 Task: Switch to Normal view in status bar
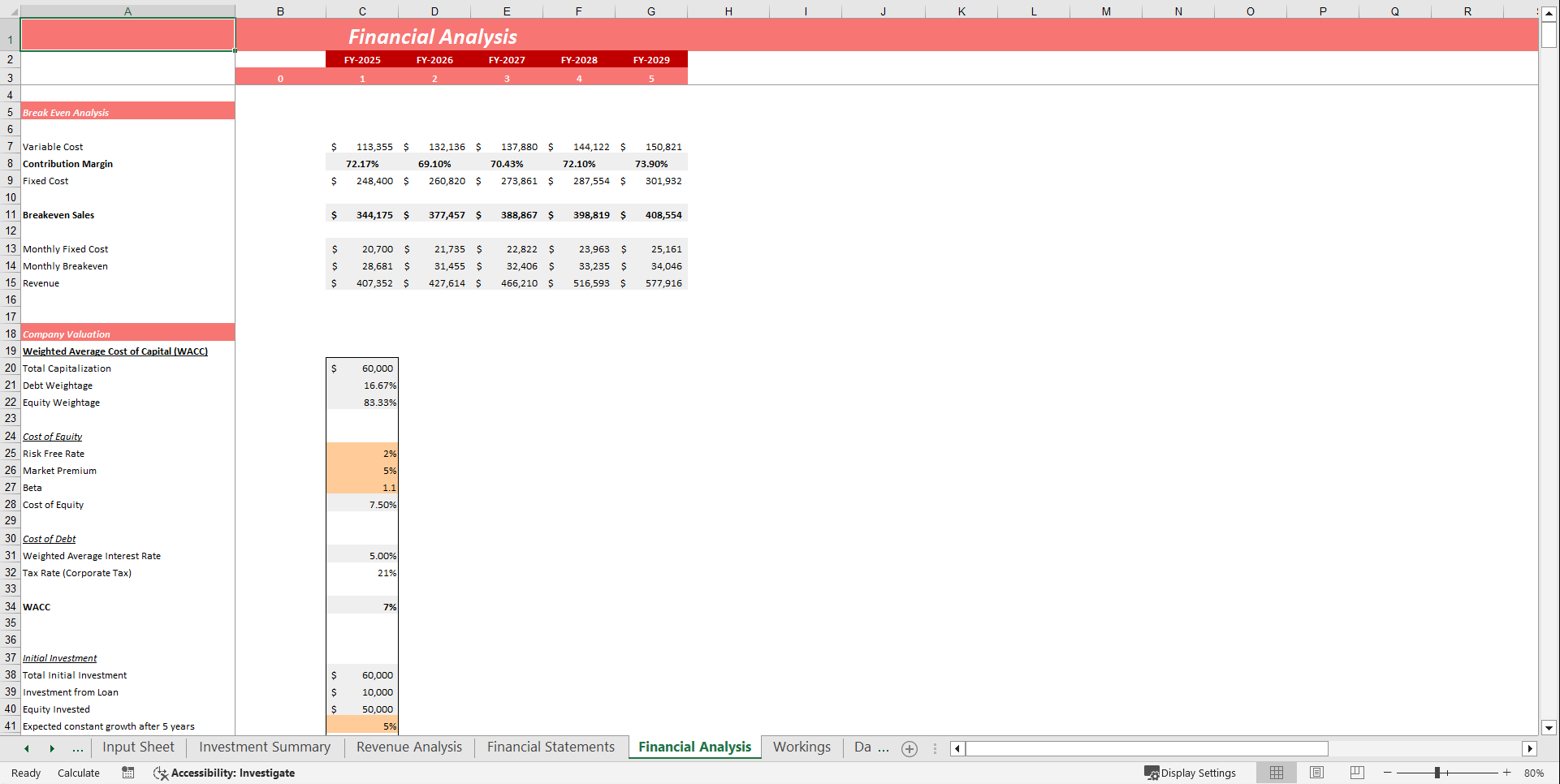[x=1276, y=773]
